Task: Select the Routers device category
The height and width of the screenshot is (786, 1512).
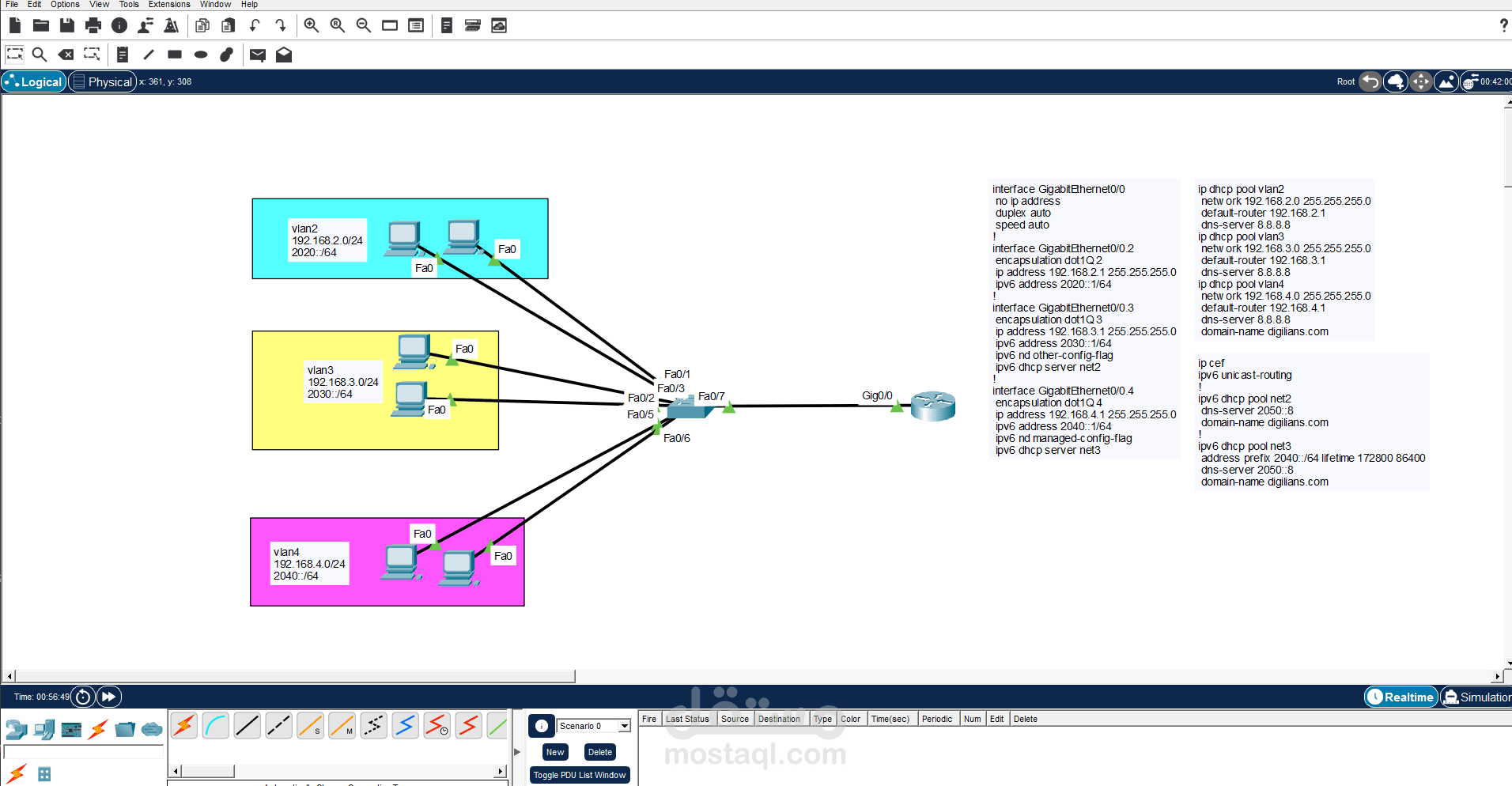Action: [x=17, y=729]
